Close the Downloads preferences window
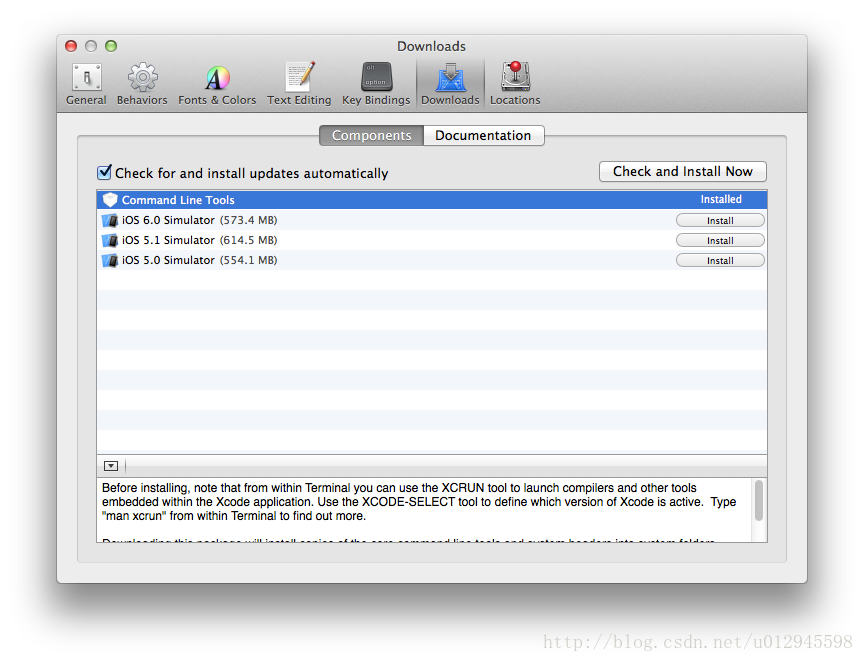 click(x=71, y=46)
